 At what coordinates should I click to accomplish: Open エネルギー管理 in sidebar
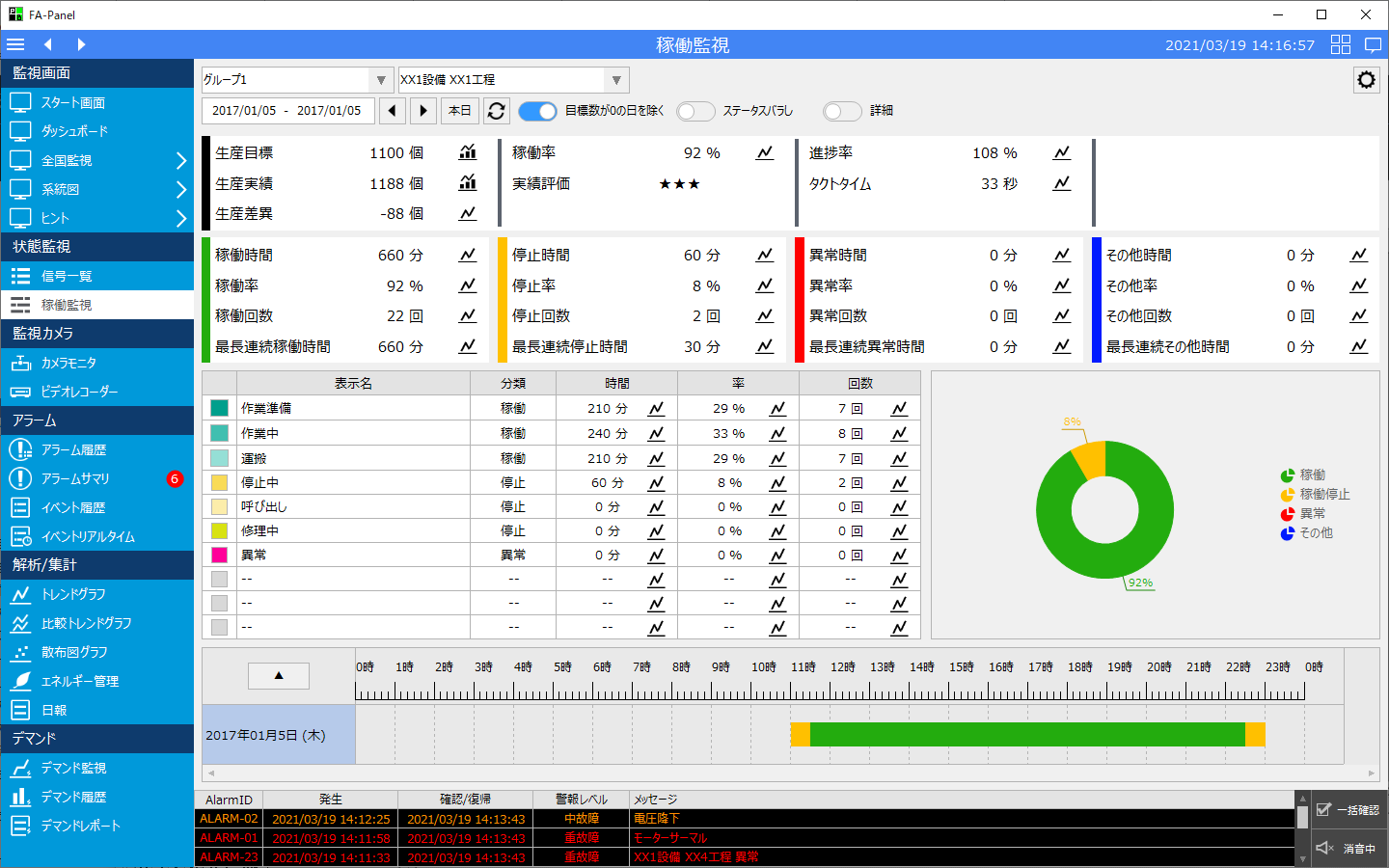[x=96, y=681]
